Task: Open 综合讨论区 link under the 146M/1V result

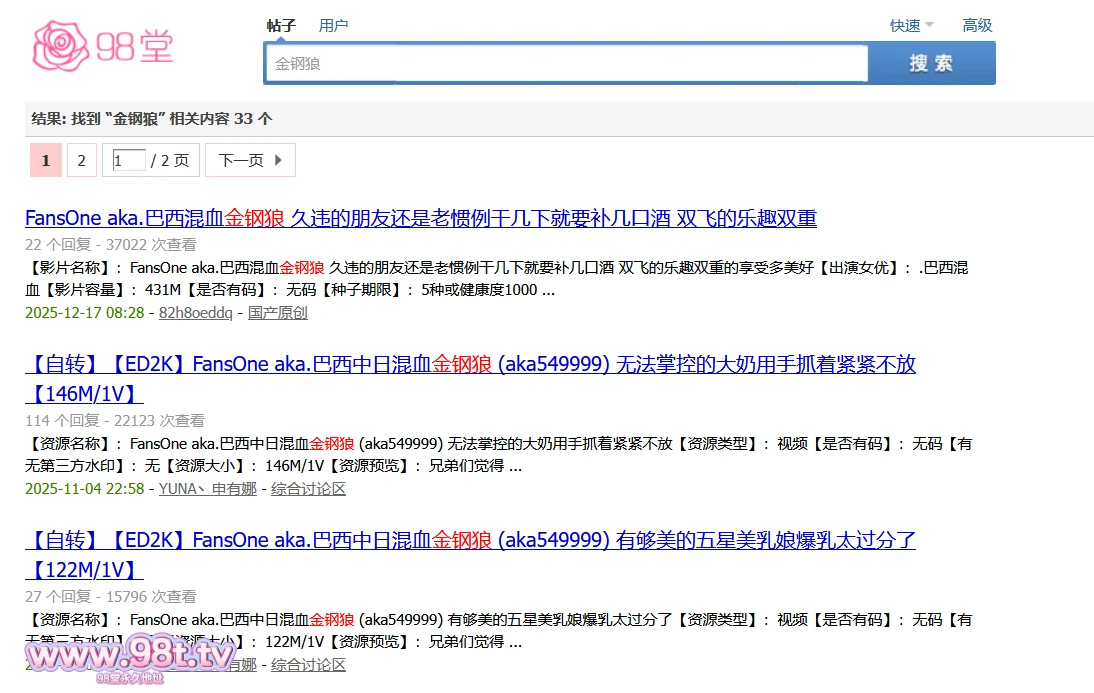Action: (x=308, y=489)
